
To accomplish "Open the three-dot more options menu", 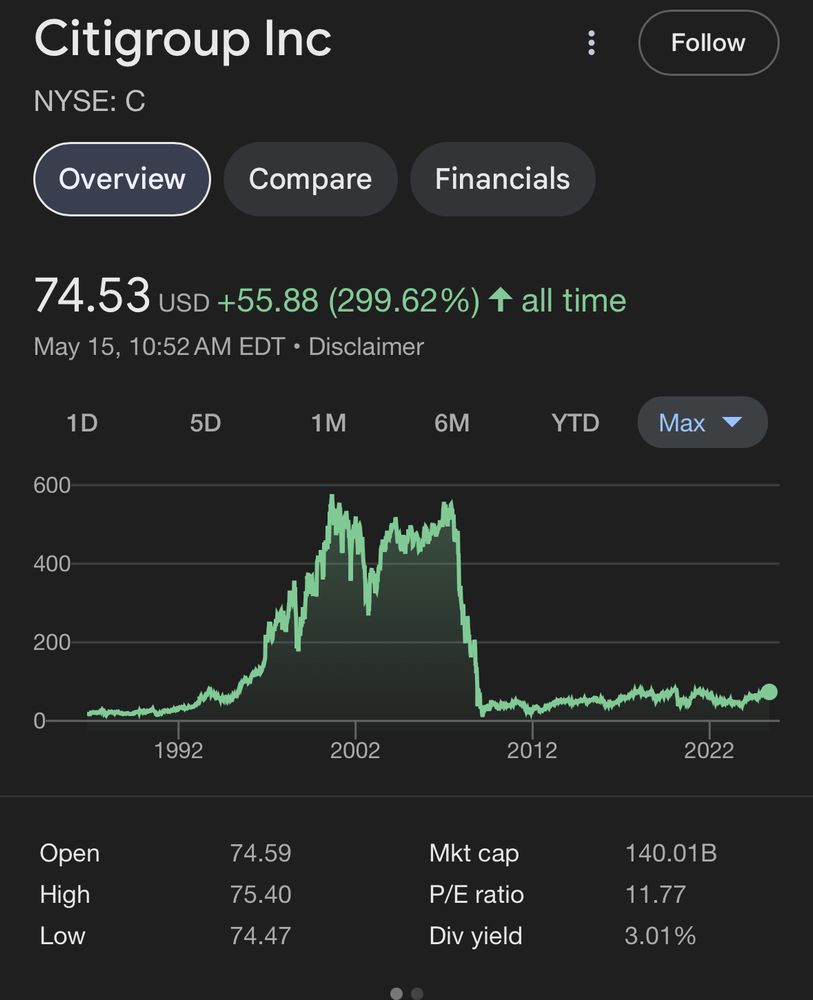I will click(592, 43).
